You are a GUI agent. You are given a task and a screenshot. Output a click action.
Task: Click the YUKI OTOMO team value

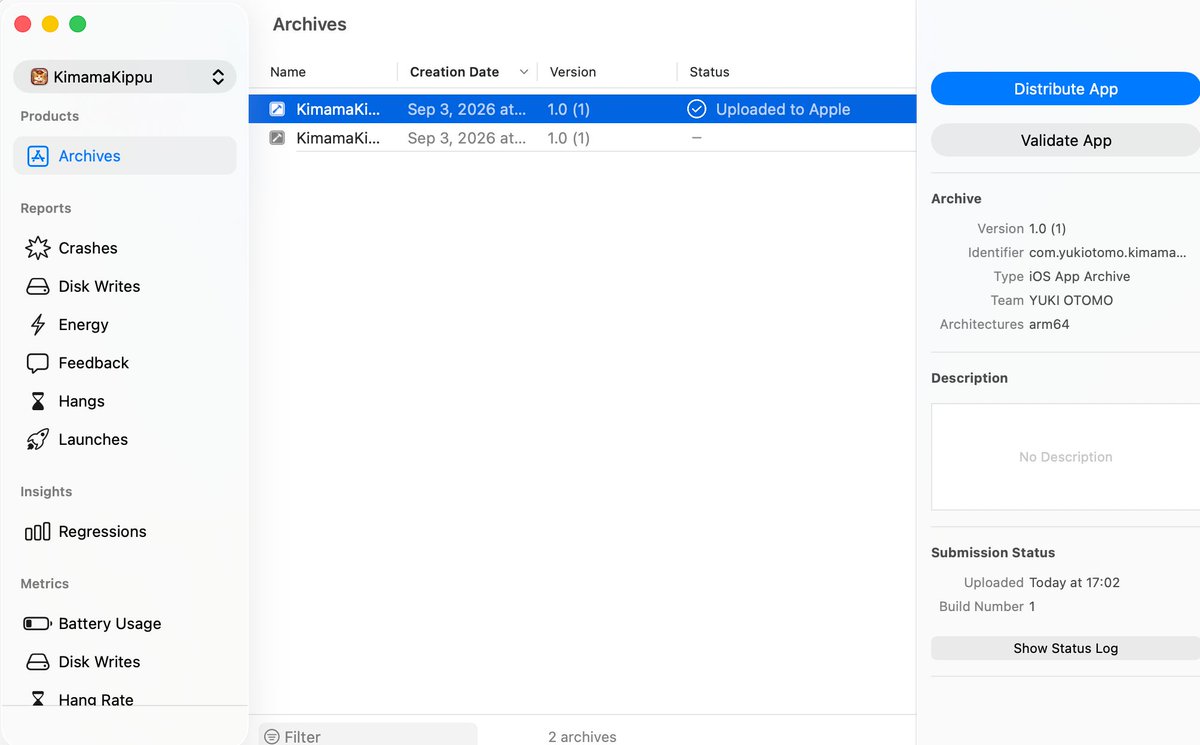(x=1071, y=301)
